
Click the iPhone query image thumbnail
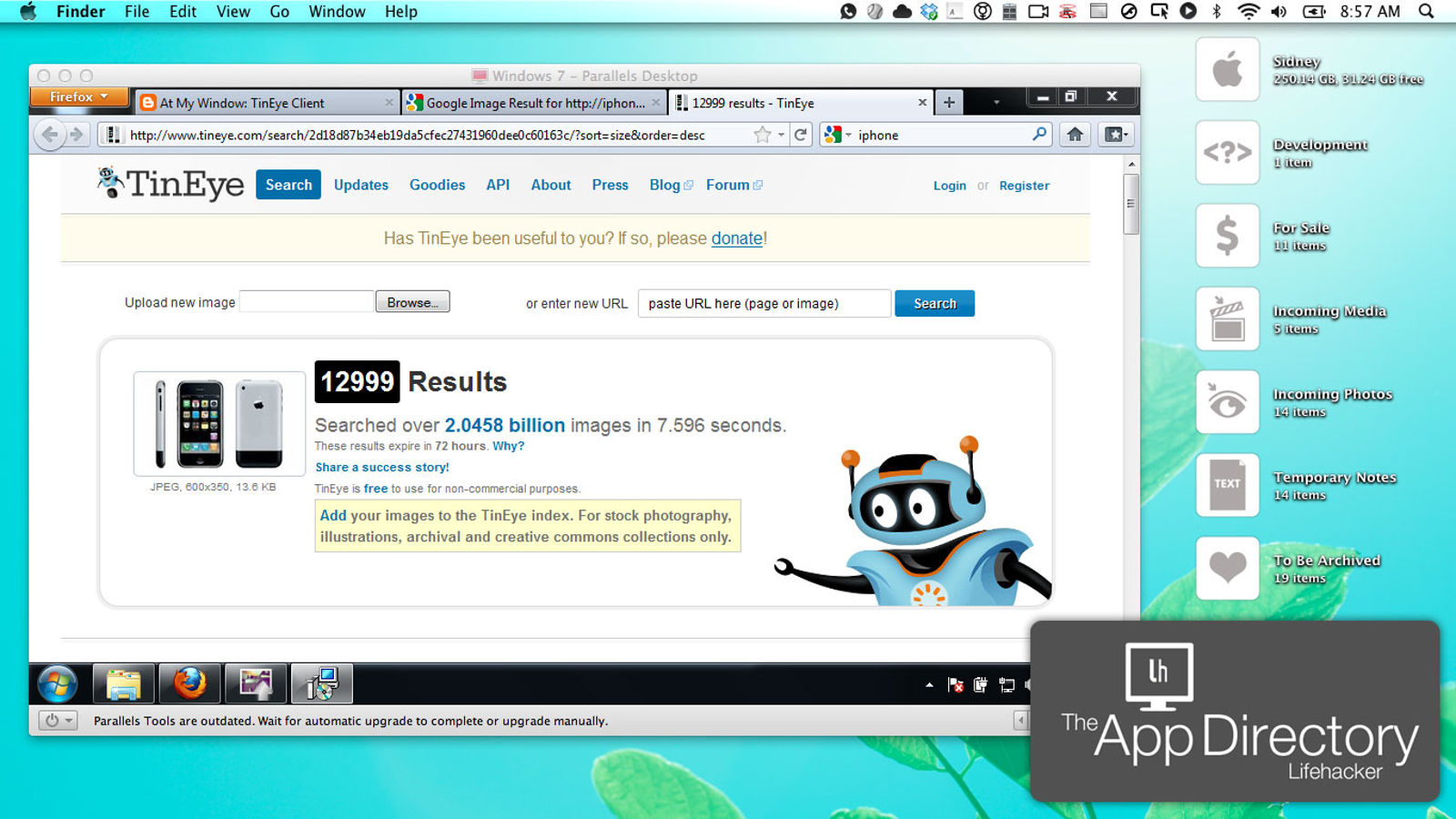click(219, 424)
